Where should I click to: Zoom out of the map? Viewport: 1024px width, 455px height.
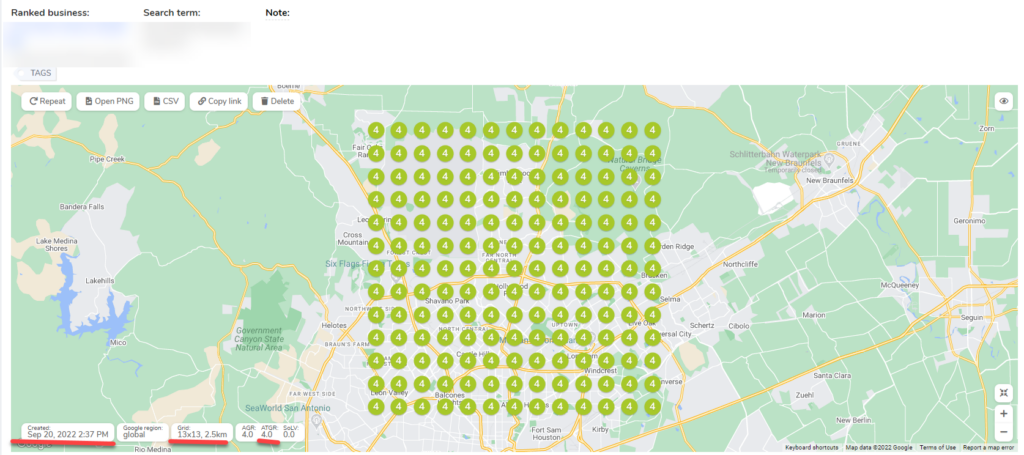point(1003,432)
